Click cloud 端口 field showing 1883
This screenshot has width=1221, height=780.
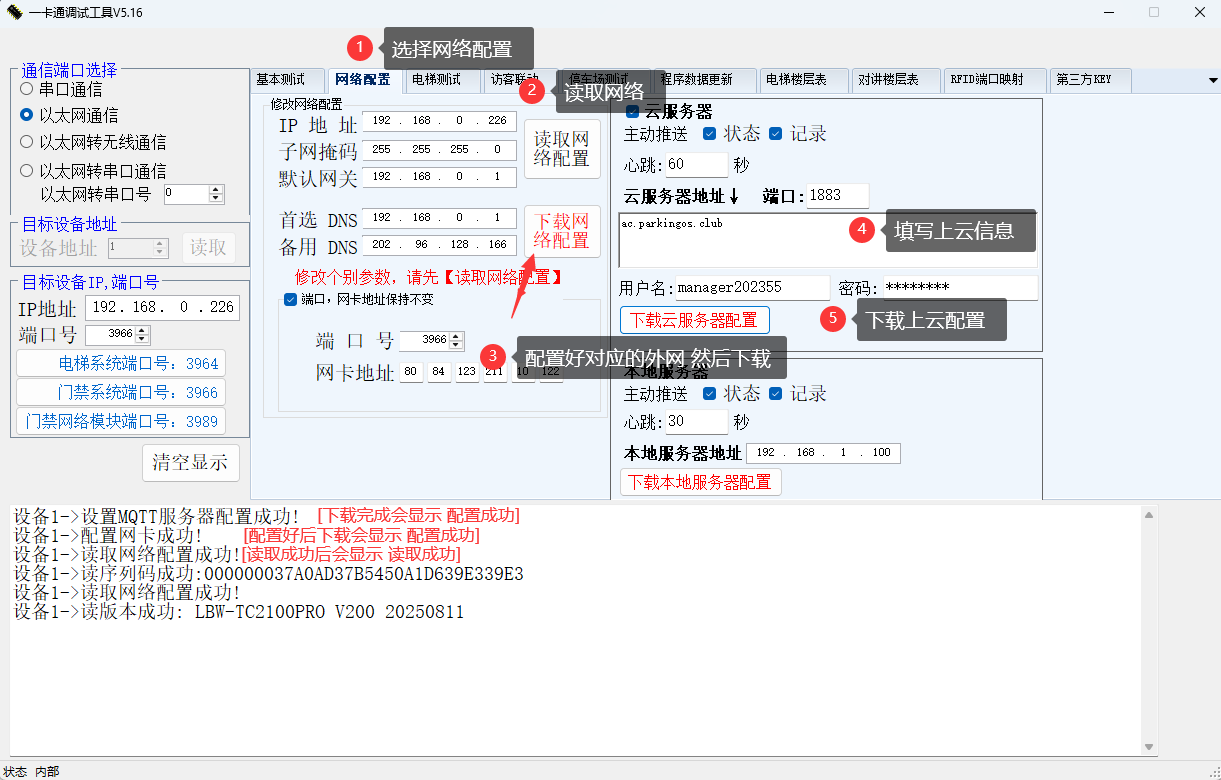[x=837, y=195]
